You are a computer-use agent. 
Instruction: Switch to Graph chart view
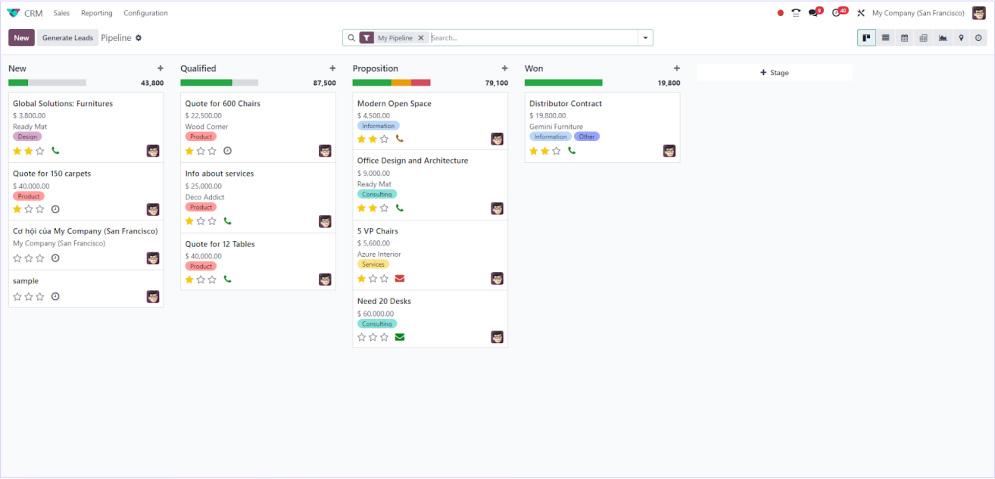pos(943,38)
